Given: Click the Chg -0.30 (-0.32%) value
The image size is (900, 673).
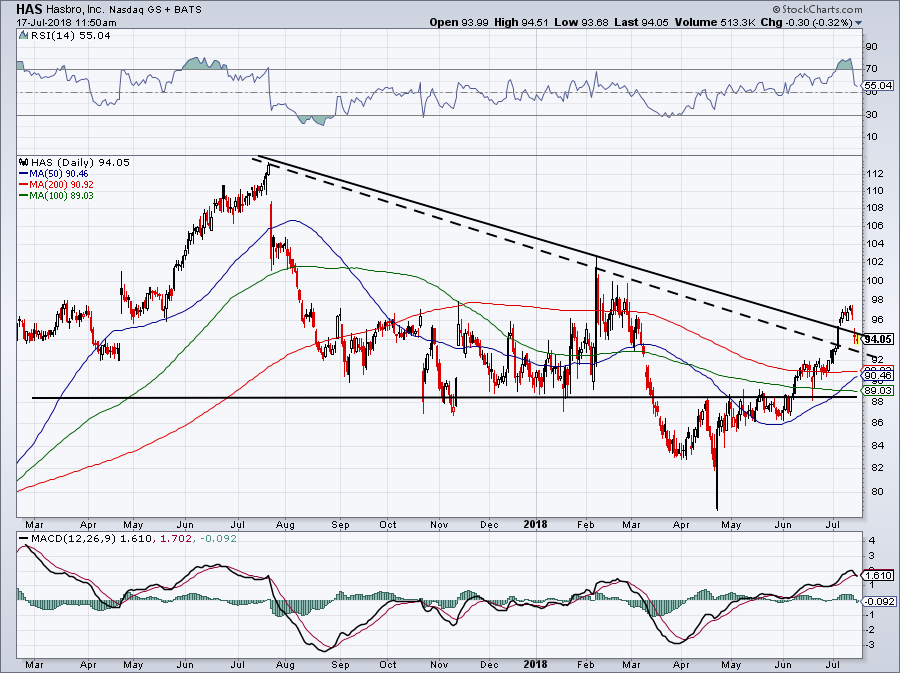Looking at the screenshot, I should pos(806,23).
